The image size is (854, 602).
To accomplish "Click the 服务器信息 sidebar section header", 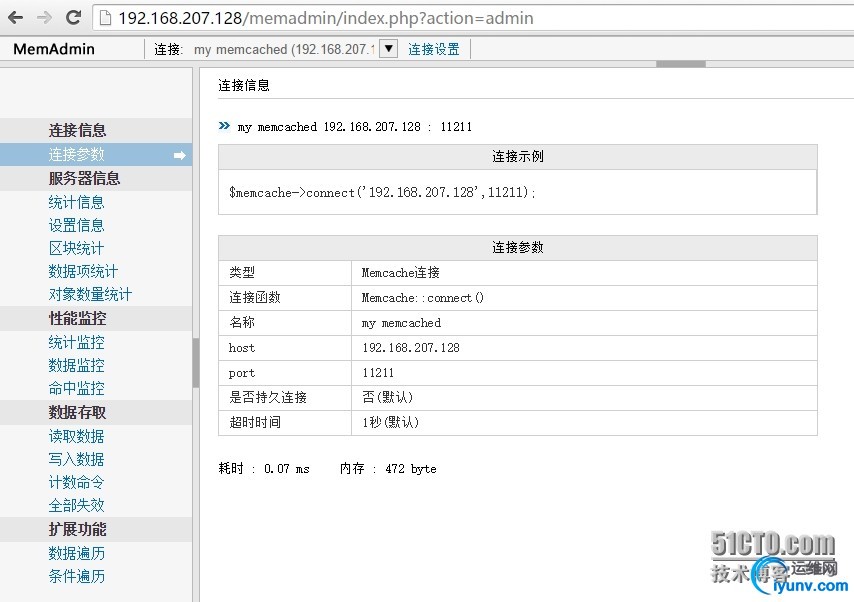I will (x=96, y=178).
